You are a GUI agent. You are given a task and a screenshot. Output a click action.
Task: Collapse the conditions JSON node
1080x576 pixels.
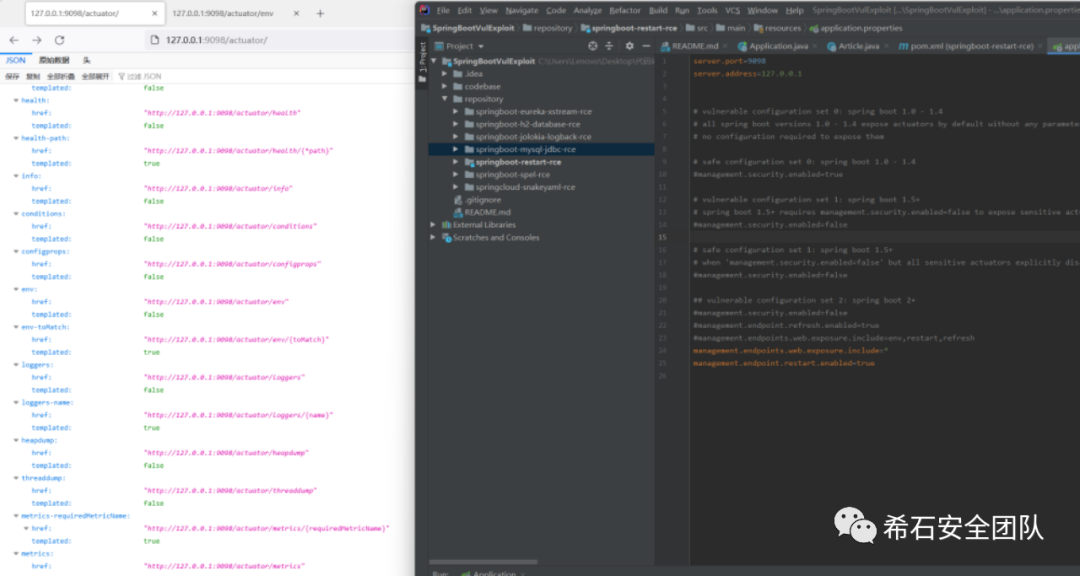(16, 214)
